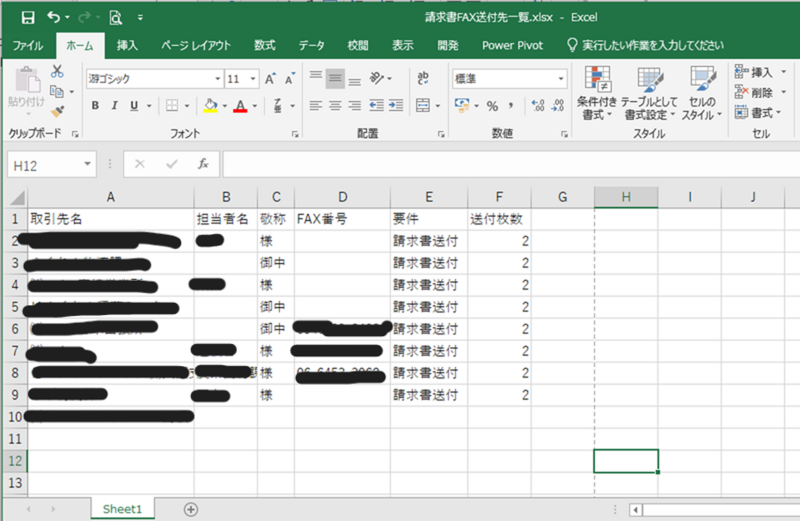
Task: Customize the quick access toolbar dropdown
Action: [x=140, y=18]
